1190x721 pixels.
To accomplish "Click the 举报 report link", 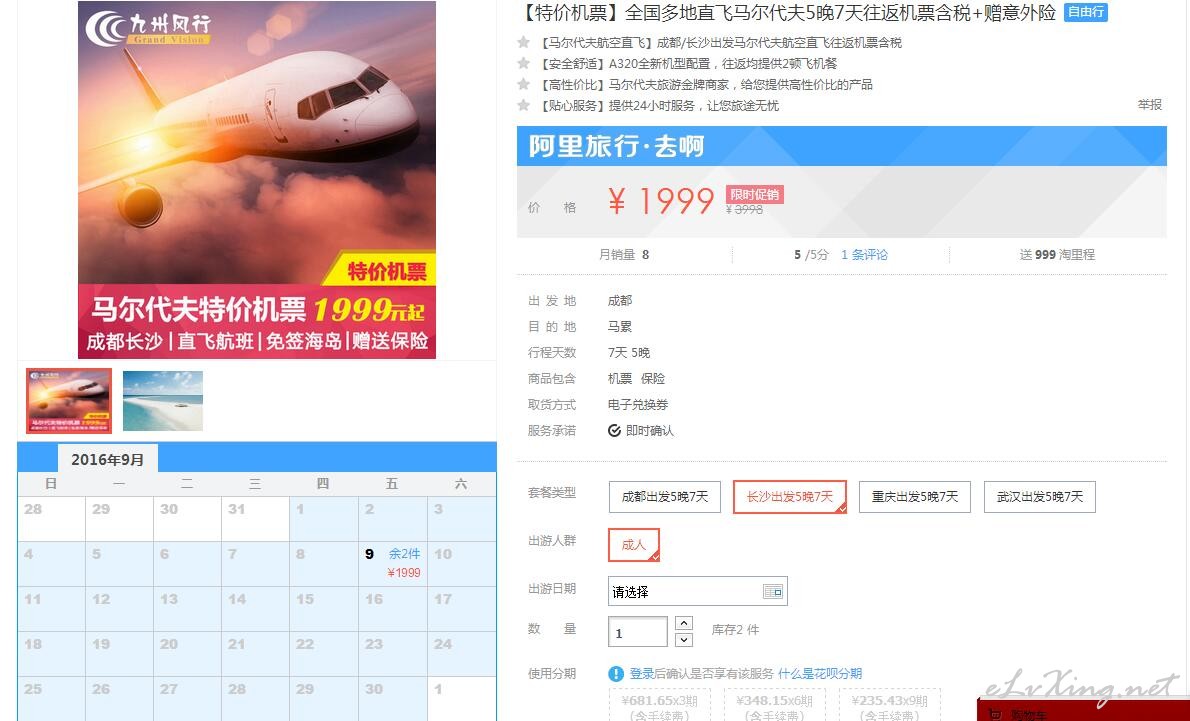I will click(x=1149, y=105).
